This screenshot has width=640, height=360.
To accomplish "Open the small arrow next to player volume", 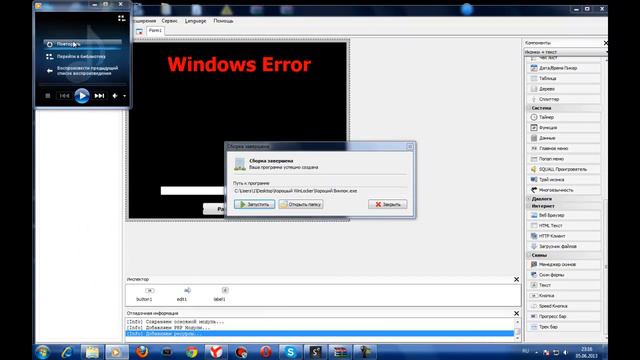I will (124, 96).
